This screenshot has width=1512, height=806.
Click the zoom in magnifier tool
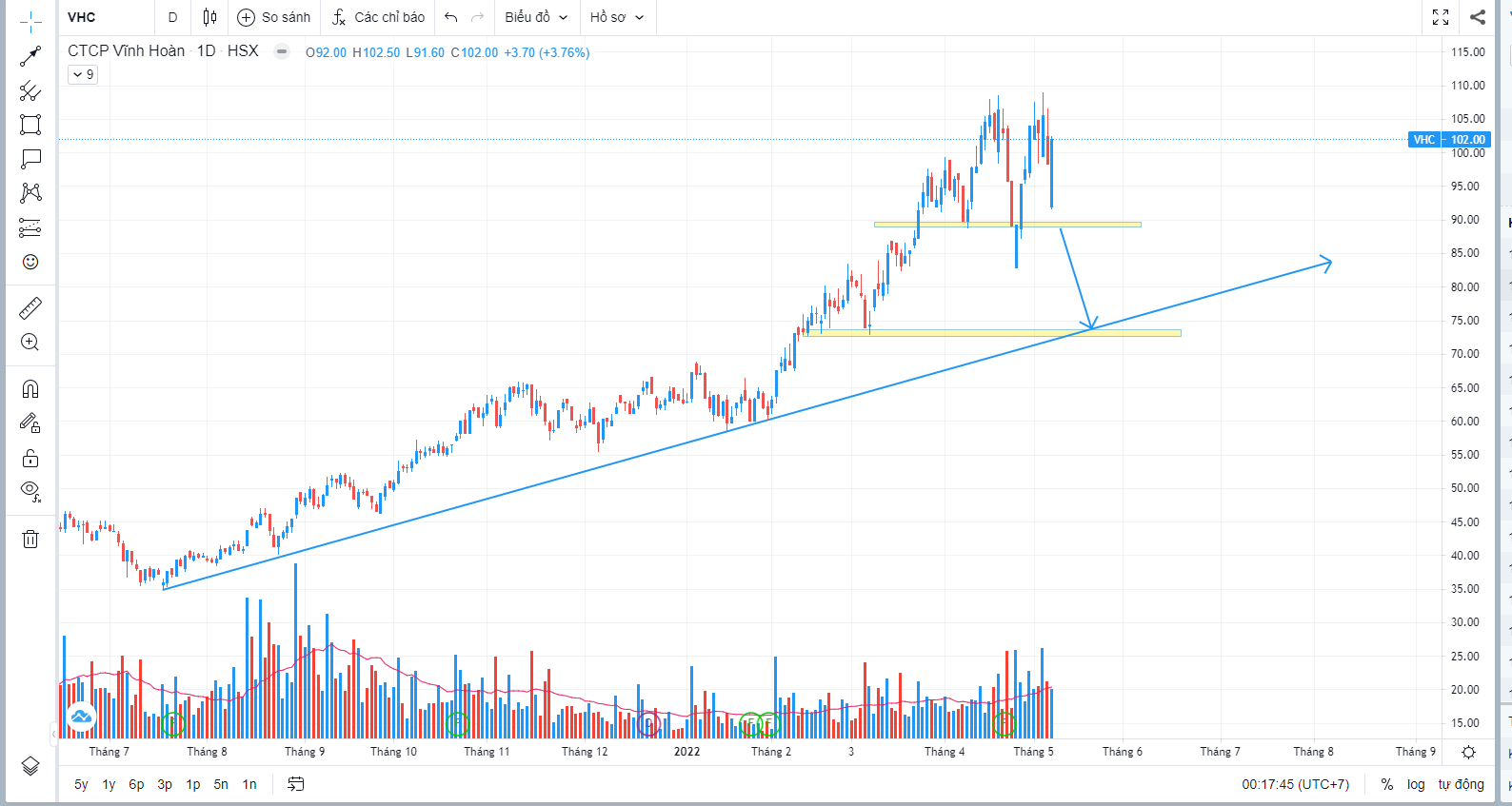pos(30,343)
